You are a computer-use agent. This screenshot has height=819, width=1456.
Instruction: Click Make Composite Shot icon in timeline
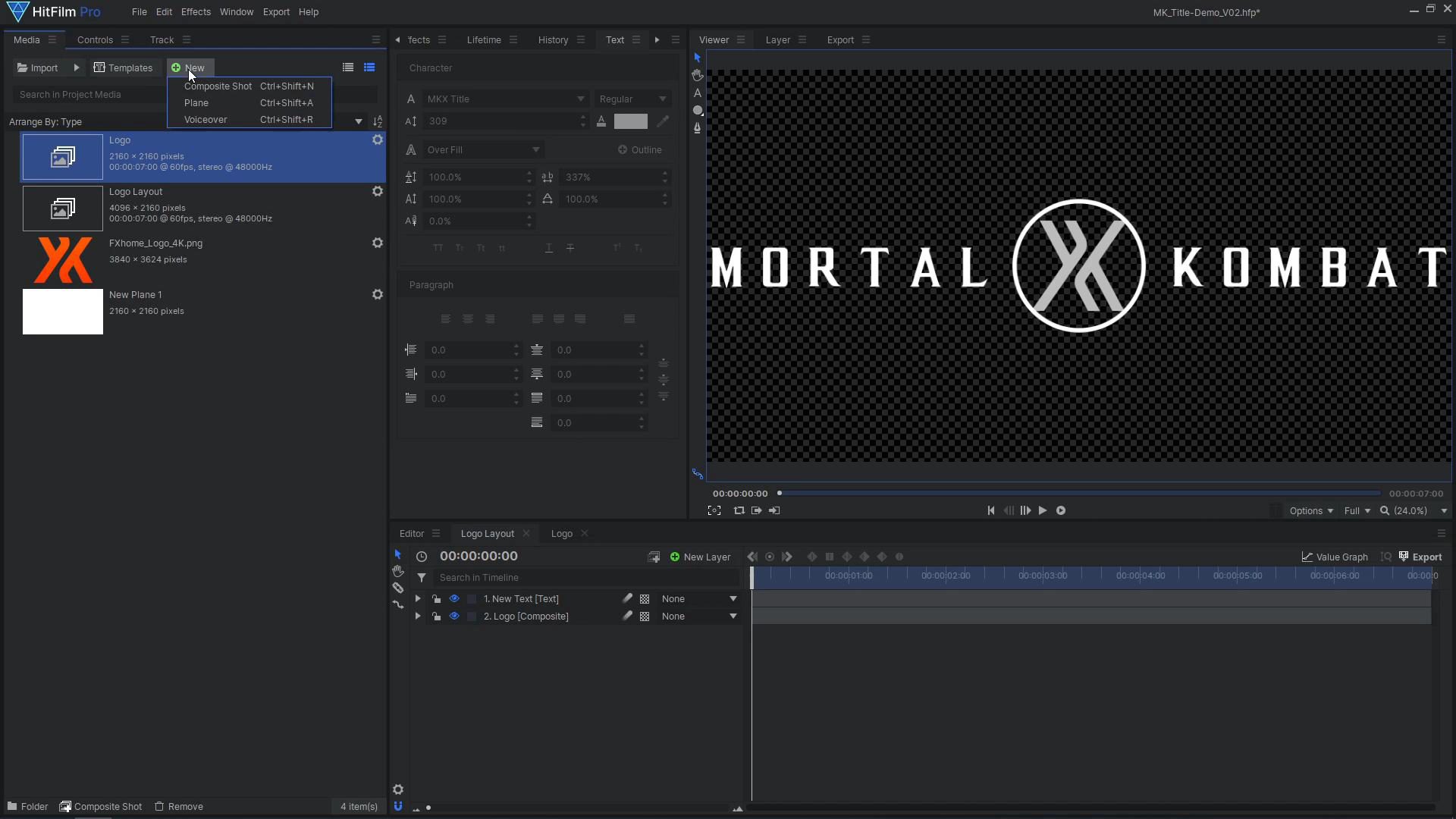click(654, 557)
